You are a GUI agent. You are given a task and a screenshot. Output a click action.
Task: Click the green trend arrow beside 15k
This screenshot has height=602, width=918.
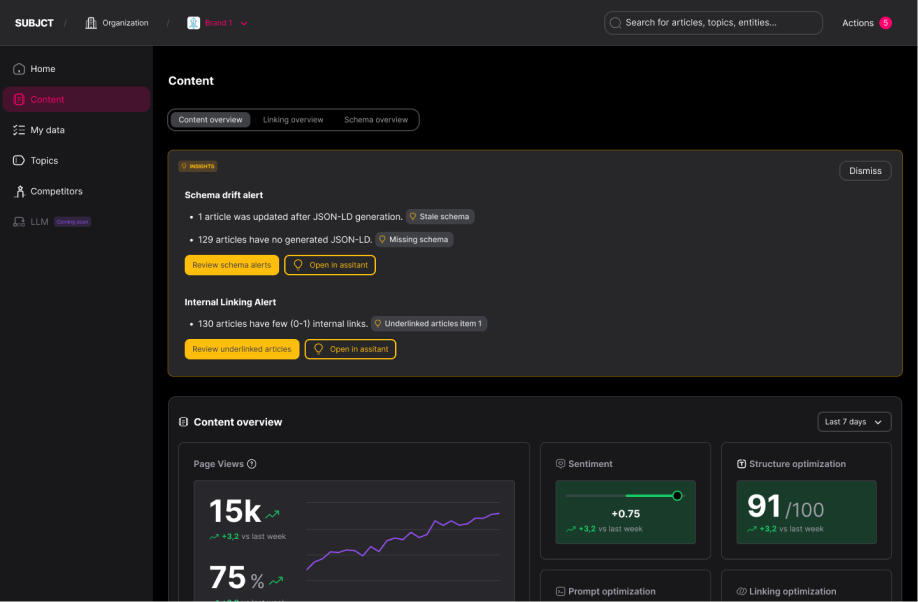click(272, 514)
